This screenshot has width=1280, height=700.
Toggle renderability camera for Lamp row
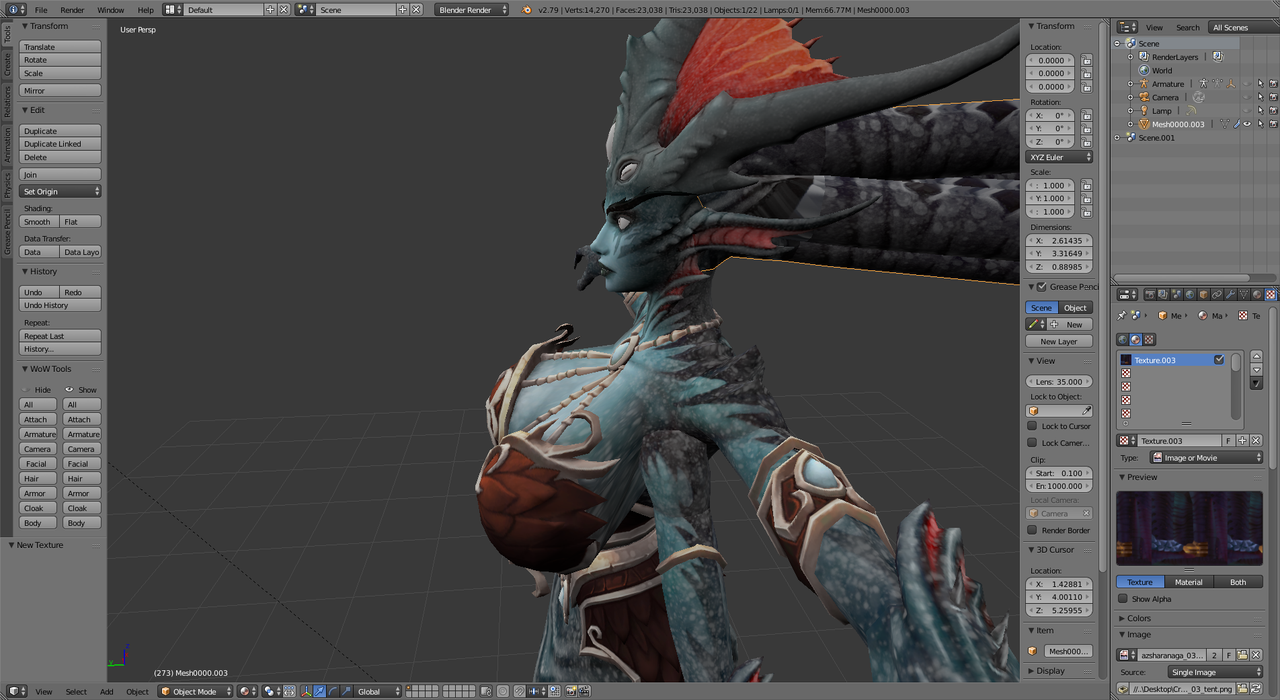tap(1273, 111)
